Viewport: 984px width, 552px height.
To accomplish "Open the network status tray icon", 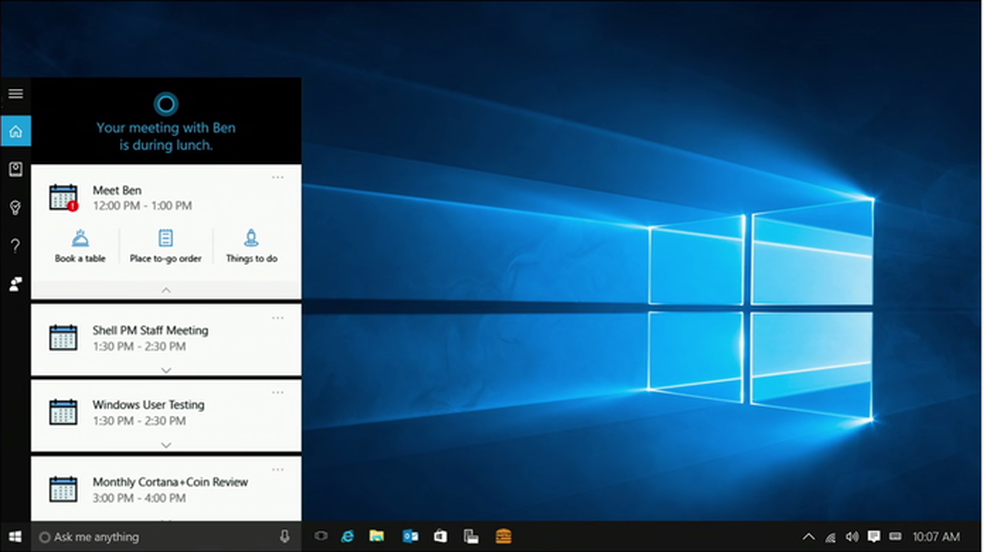I will (830, 537).
